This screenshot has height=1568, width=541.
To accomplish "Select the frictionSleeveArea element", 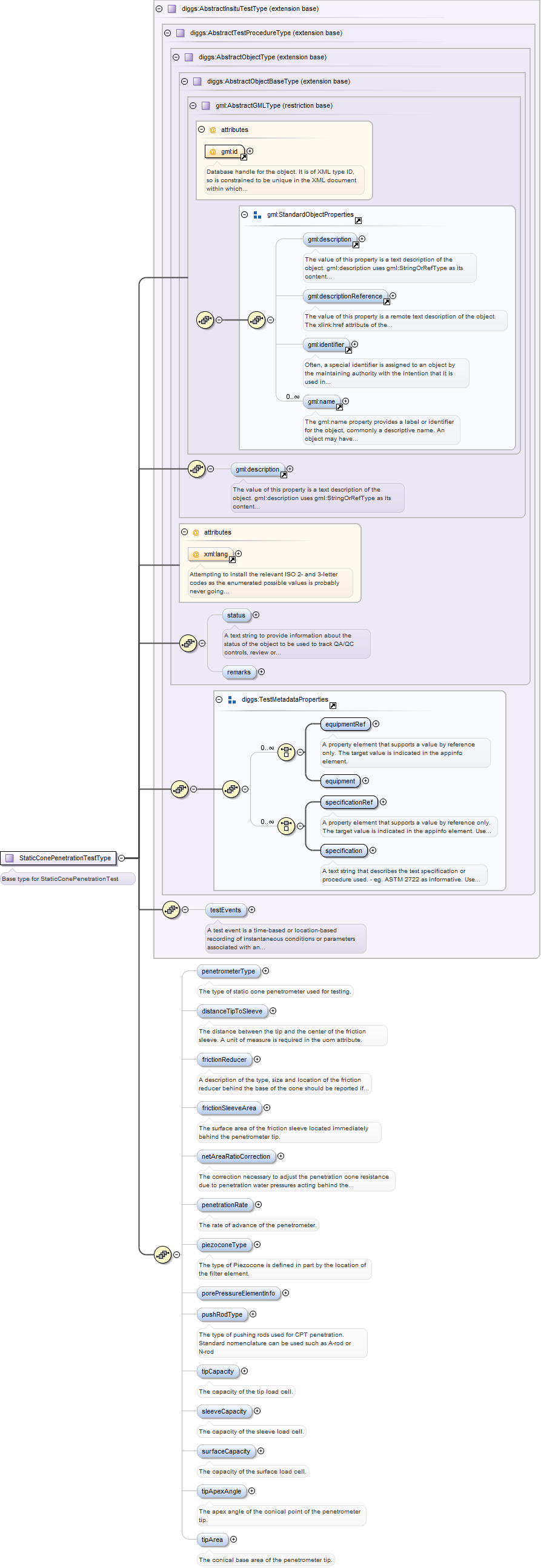I will click(x=228, y=1108).
